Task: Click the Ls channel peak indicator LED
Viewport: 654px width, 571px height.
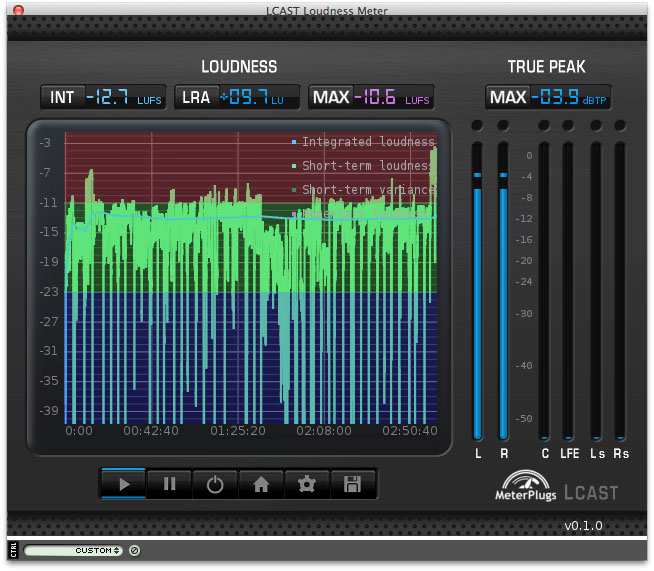Action: 596,125
